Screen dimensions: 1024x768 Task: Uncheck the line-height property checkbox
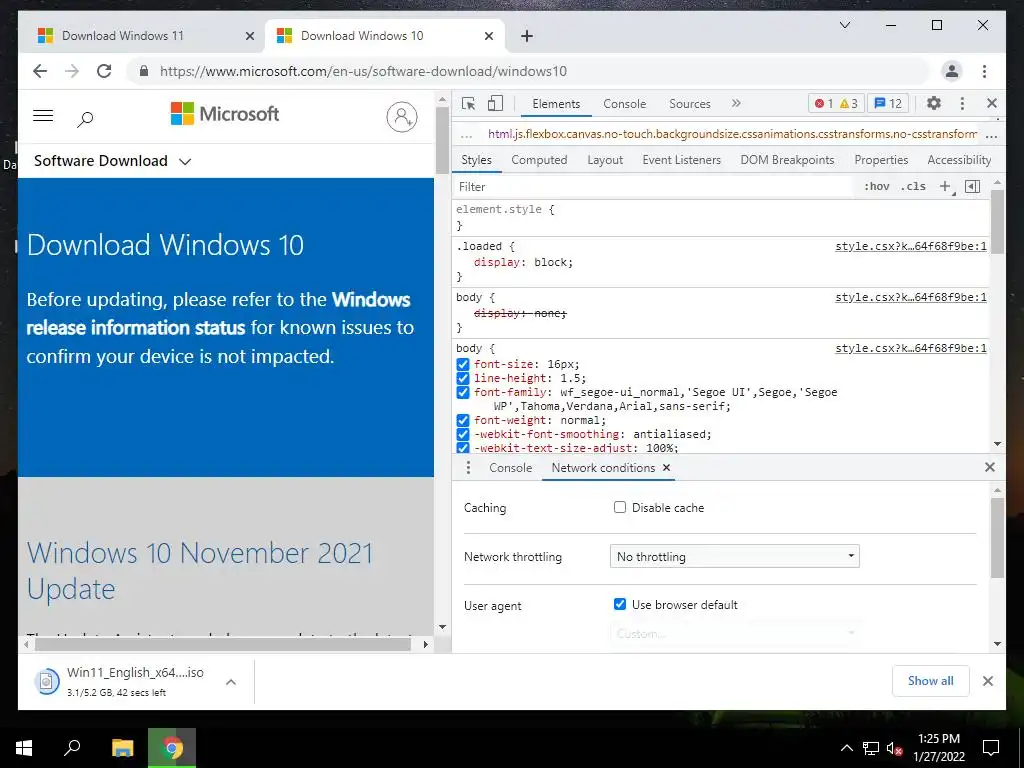click(x=463, y=378)
